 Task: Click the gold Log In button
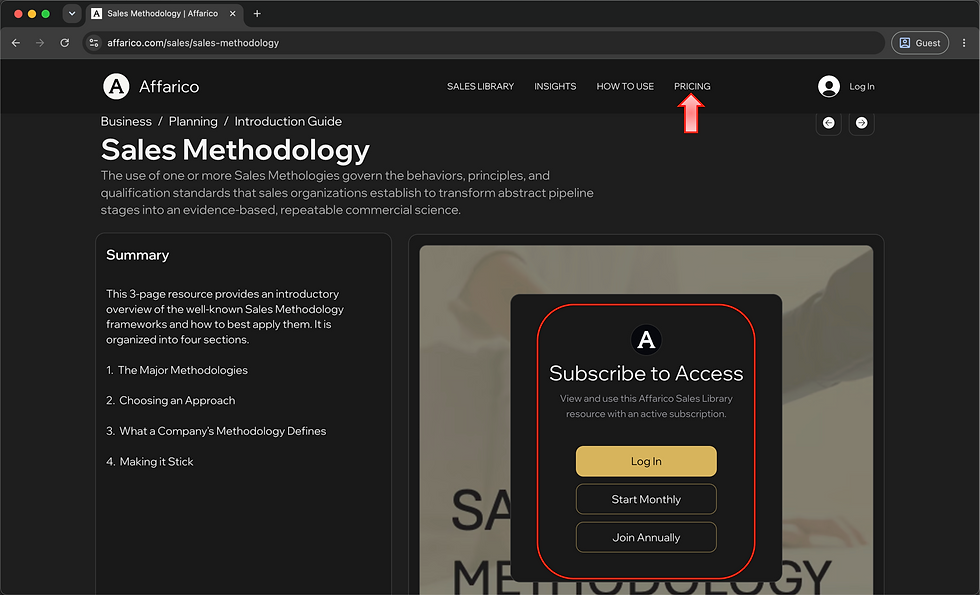point(646,461)
